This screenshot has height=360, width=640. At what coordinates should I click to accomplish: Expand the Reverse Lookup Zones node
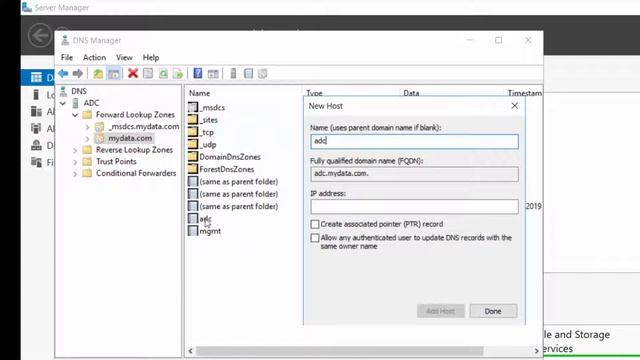tap(75, 150)
